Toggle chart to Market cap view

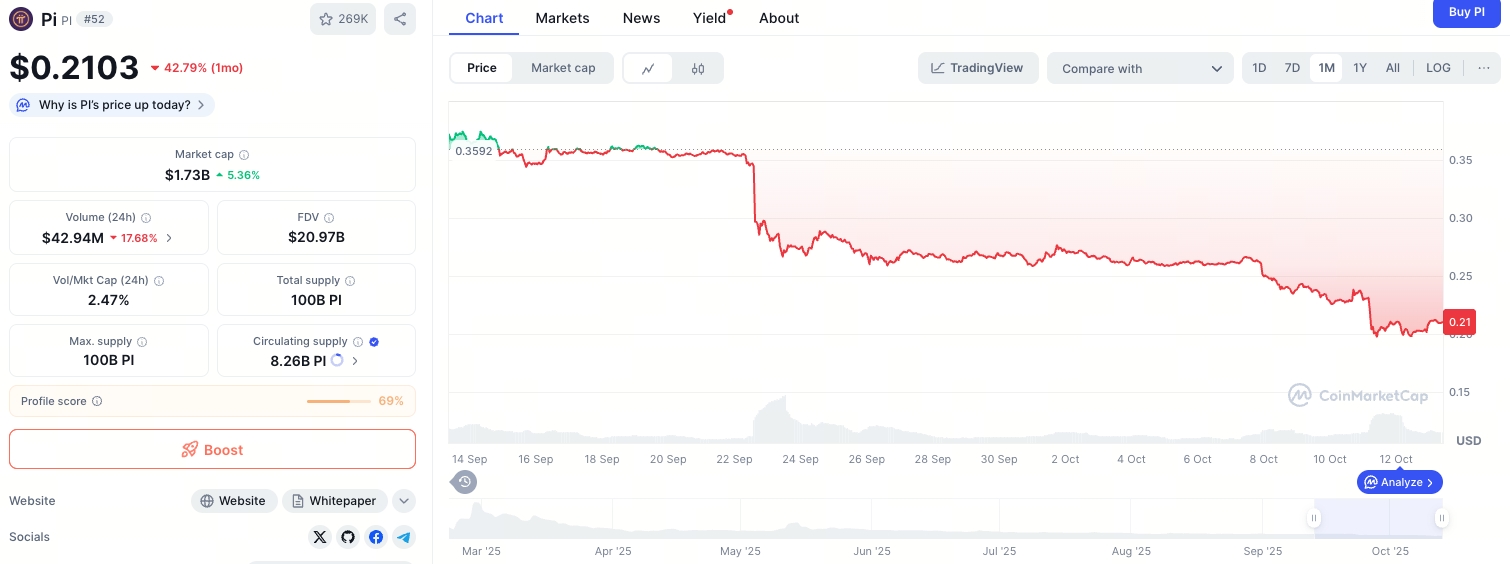(x=563, y=68)
